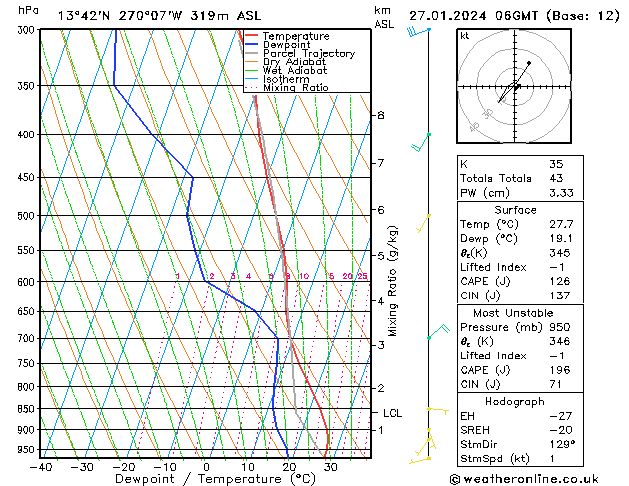This screenshot has width=629, height=486.
Task: Click the -40 temperature axis label
Action: click(x=41, y=467)
